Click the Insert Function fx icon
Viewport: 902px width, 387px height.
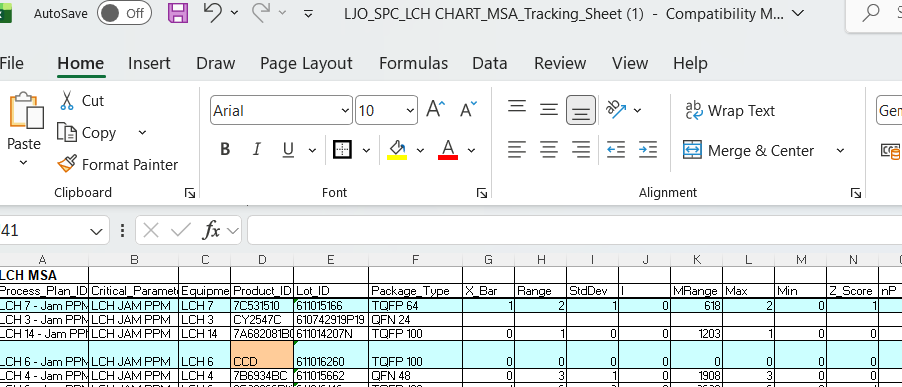tap(212, 231)
